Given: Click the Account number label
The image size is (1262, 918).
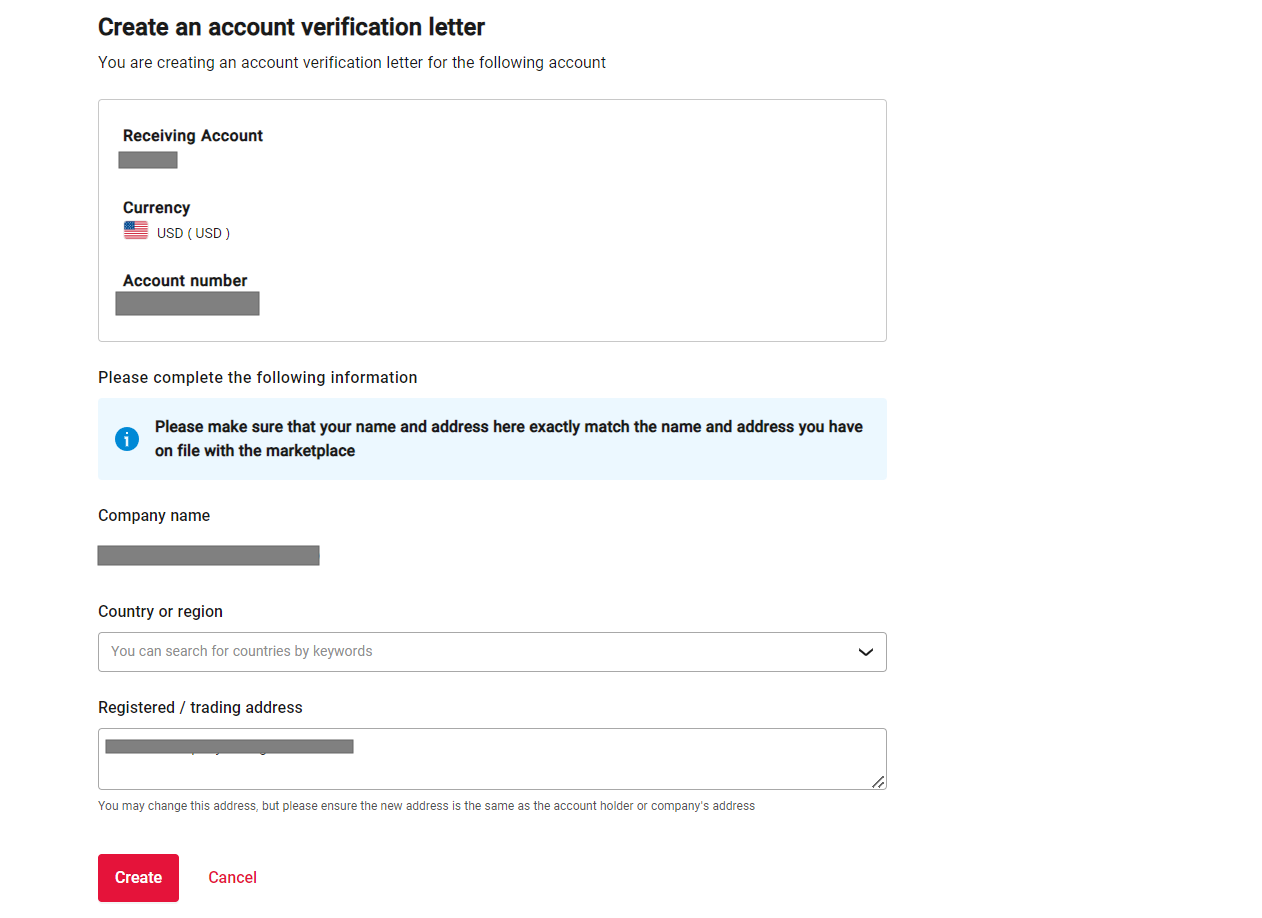Looking at the screenshot, I should point(185,281).
